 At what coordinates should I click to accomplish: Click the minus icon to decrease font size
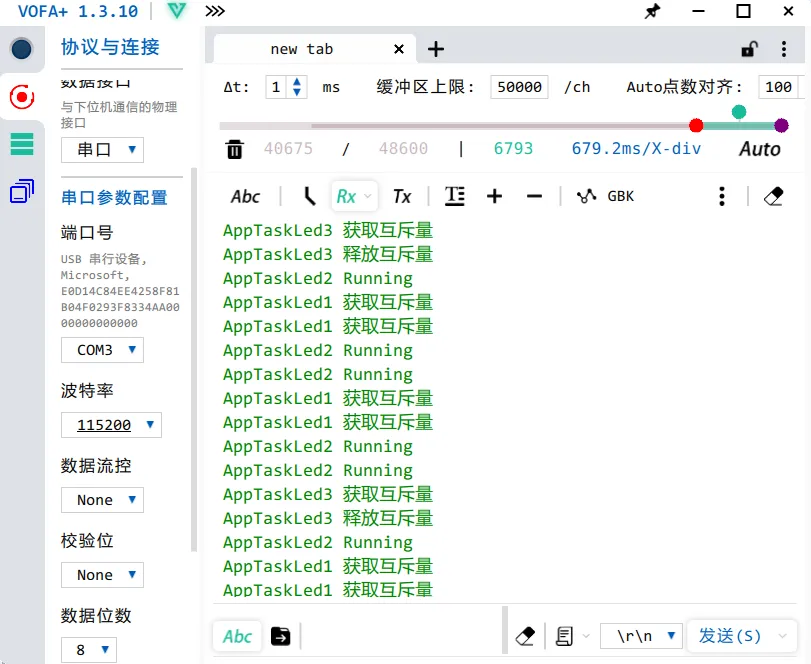coord(534,196)
